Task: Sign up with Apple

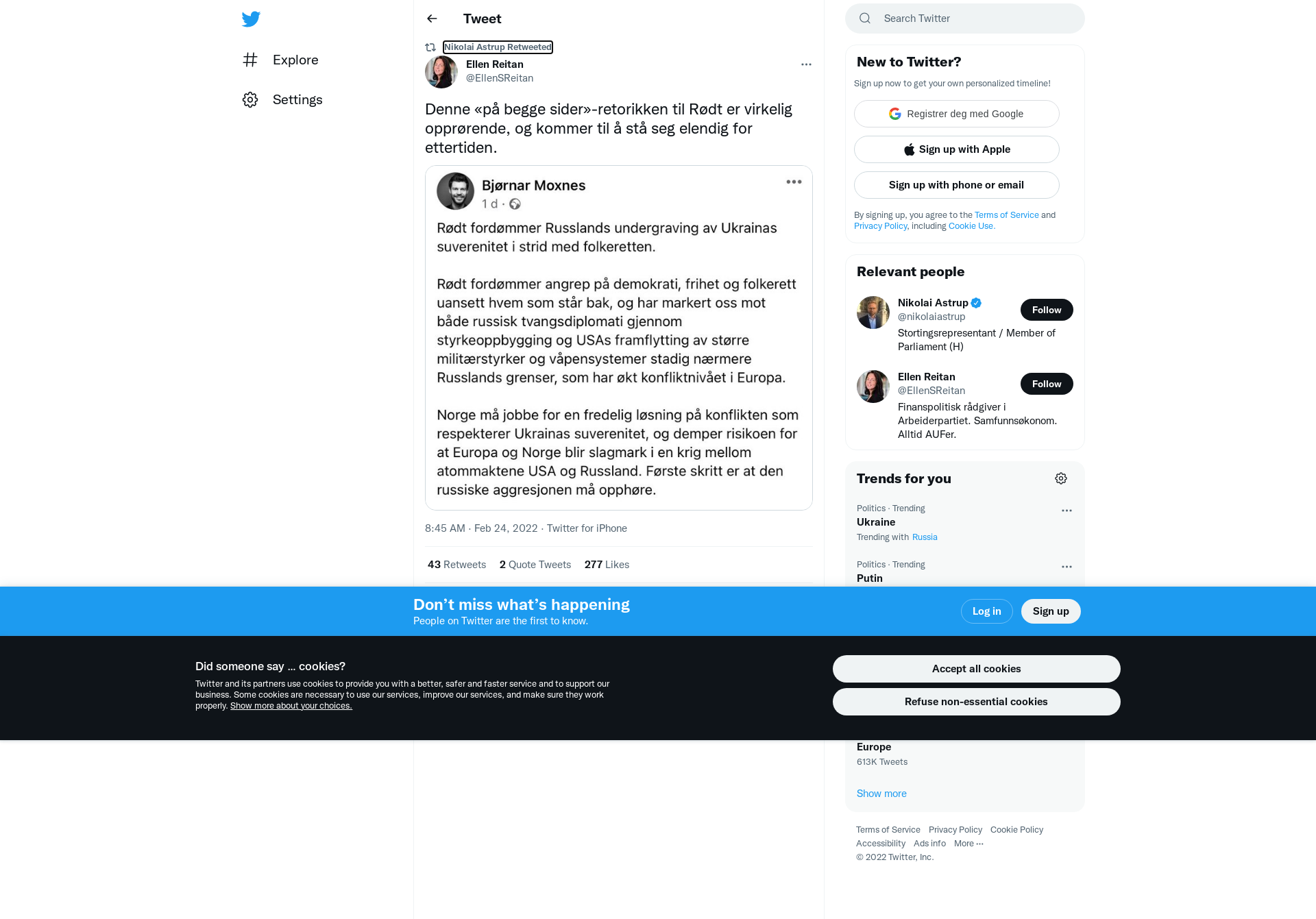Action: [957, 149]
